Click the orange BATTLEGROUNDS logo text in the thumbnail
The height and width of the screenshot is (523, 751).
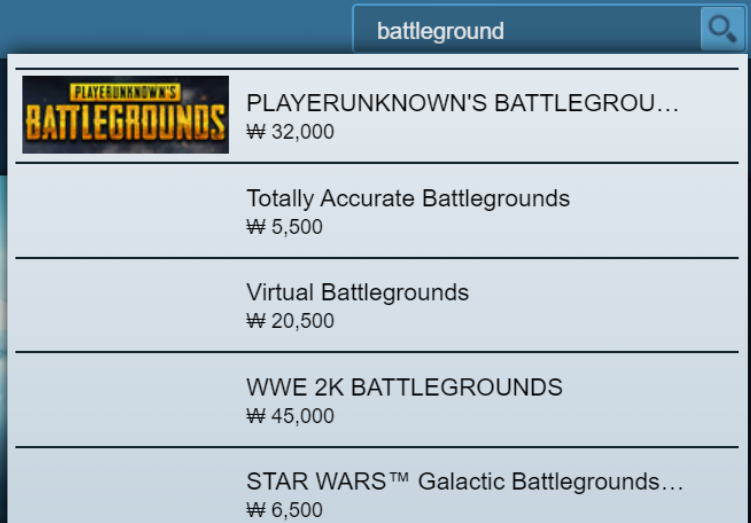[x=125, y=122]
